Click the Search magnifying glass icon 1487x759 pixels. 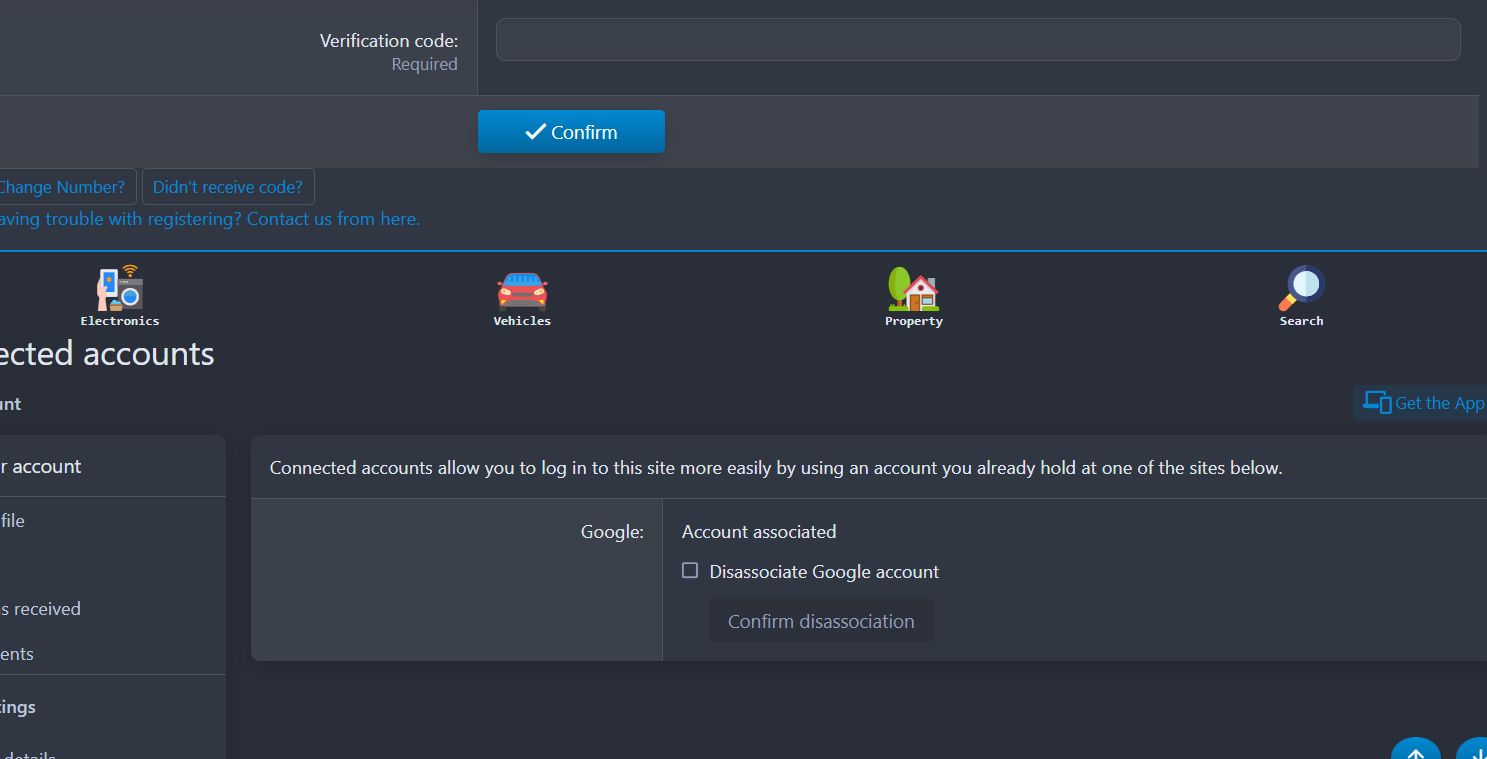click(1301, 288)
